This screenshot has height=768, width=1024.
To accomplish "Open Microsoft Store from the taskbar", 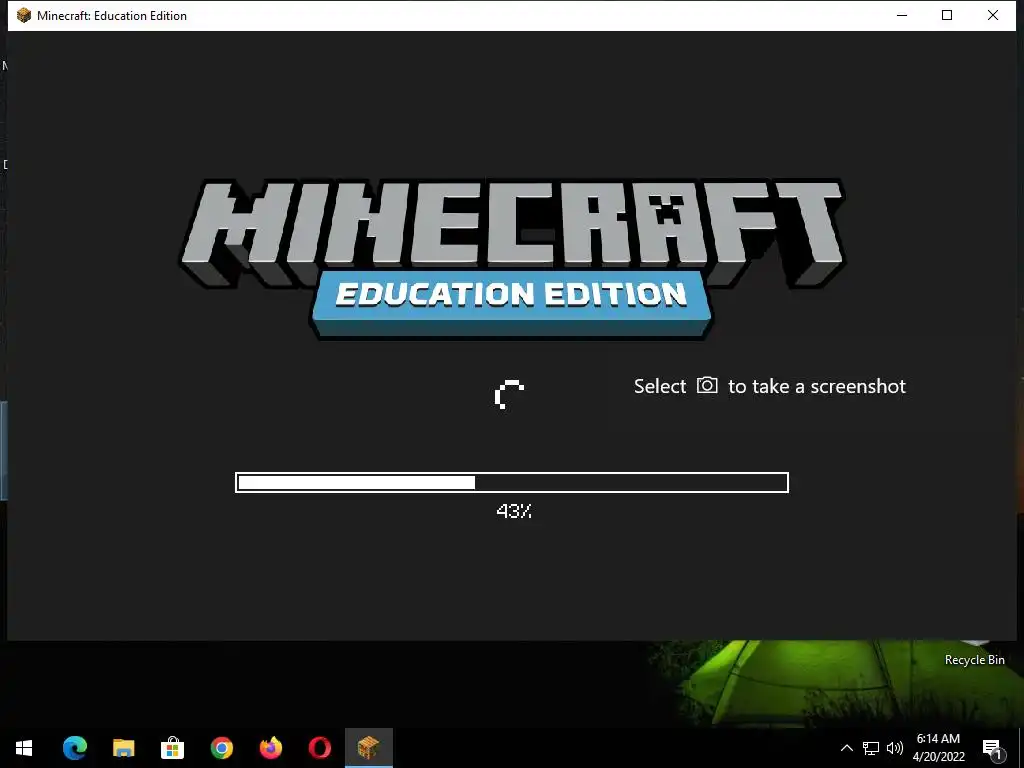I will coord(172,748).
